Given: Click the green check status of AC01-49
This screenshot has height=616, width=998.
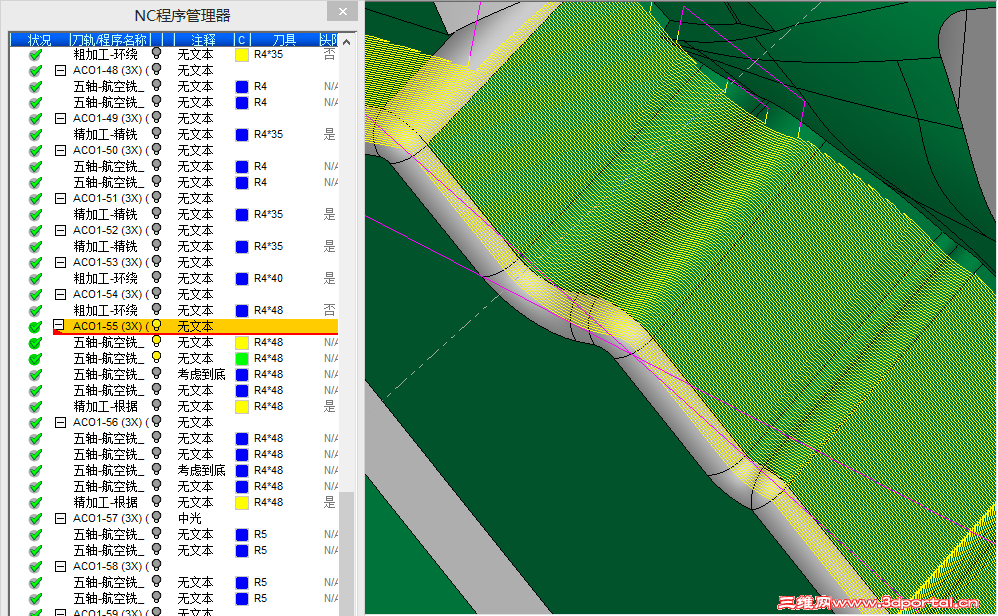Looking at the screenshot, I should coord(36,118).
